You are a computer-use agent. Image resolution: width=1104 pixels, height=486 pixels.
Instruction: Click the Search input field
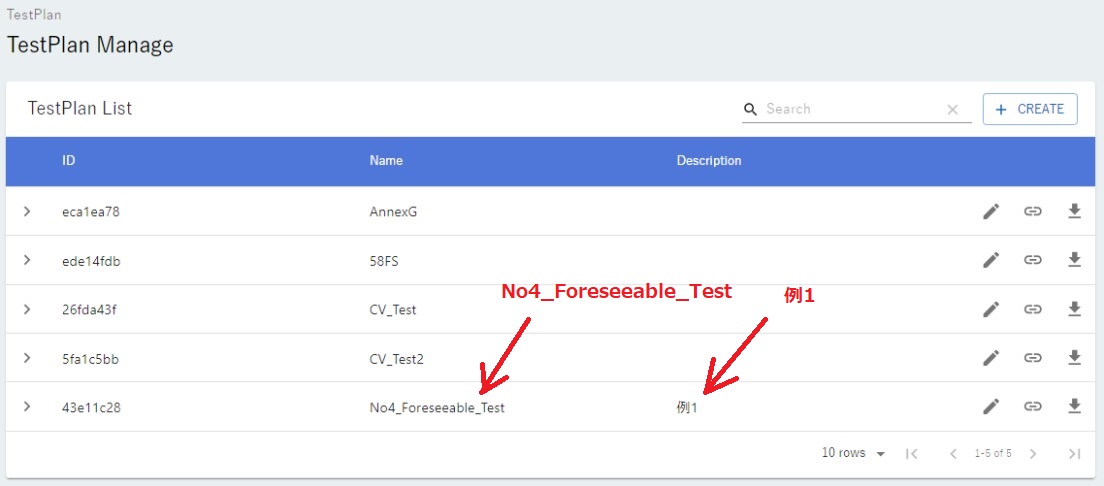tap(850, 109)
